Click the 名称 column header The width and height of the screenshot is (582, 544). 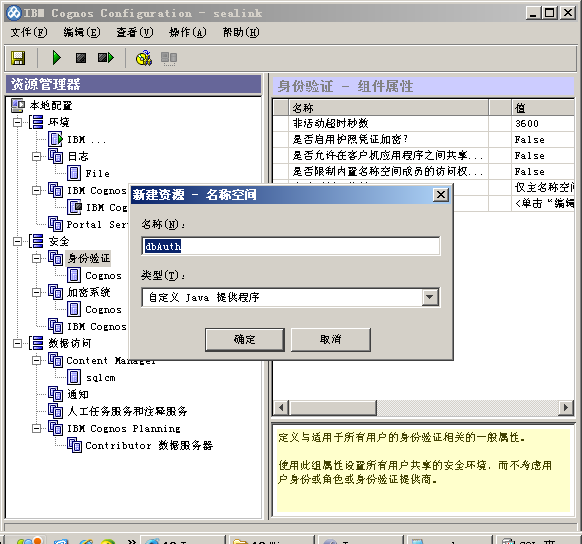(388, 108)
